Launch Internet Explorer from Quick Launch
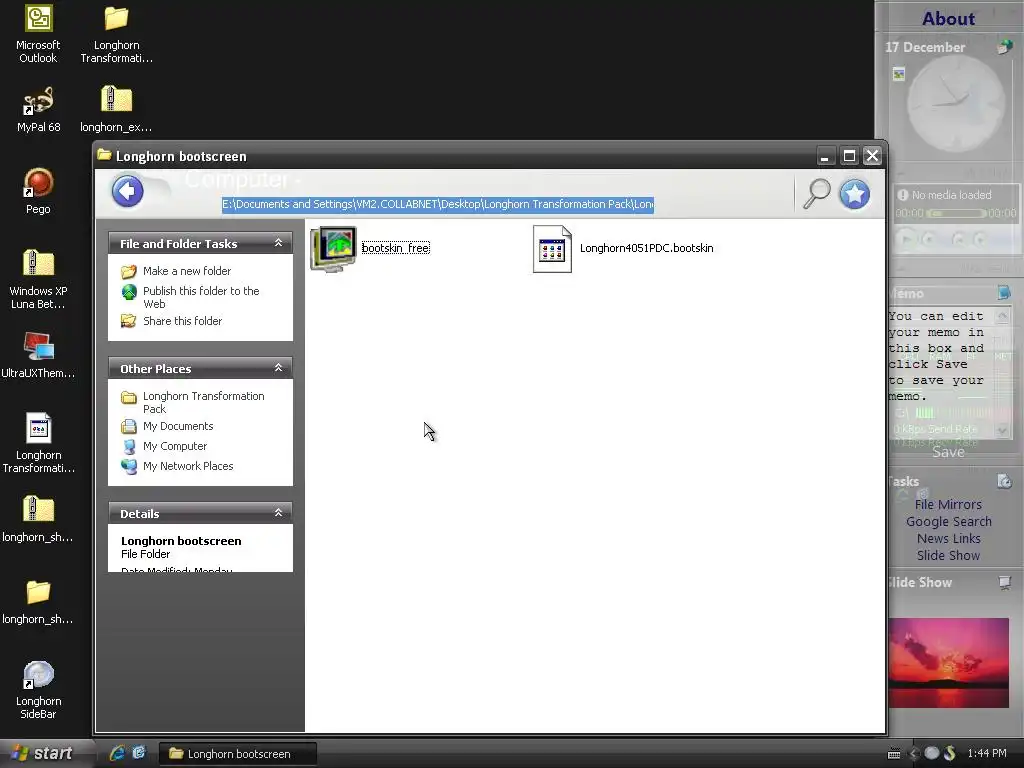 (117, 753)
